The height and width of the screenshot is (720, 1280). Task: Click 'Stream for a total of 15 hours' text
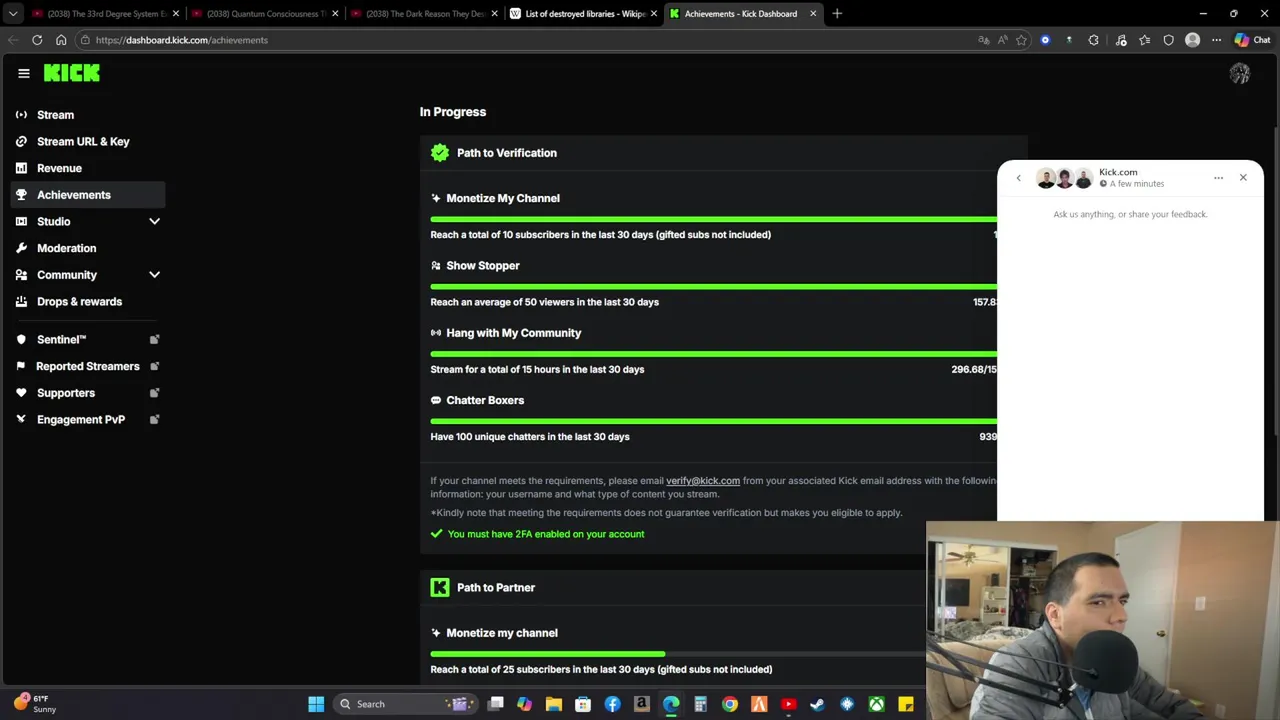[x=537, y=369]
